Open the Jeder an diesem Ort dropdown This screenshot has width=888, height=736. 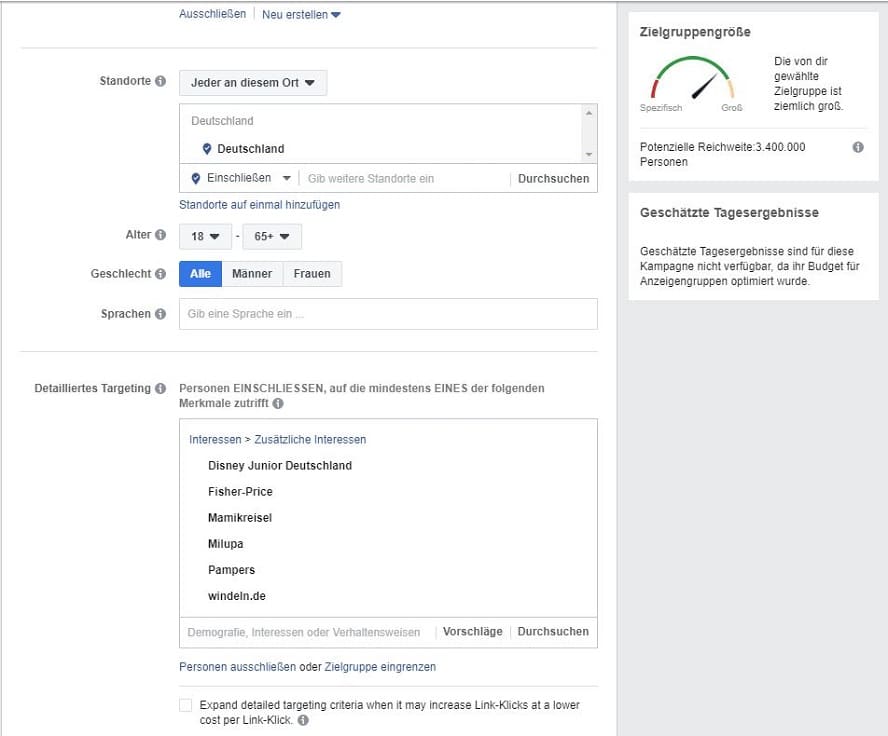tap(253, 83)
